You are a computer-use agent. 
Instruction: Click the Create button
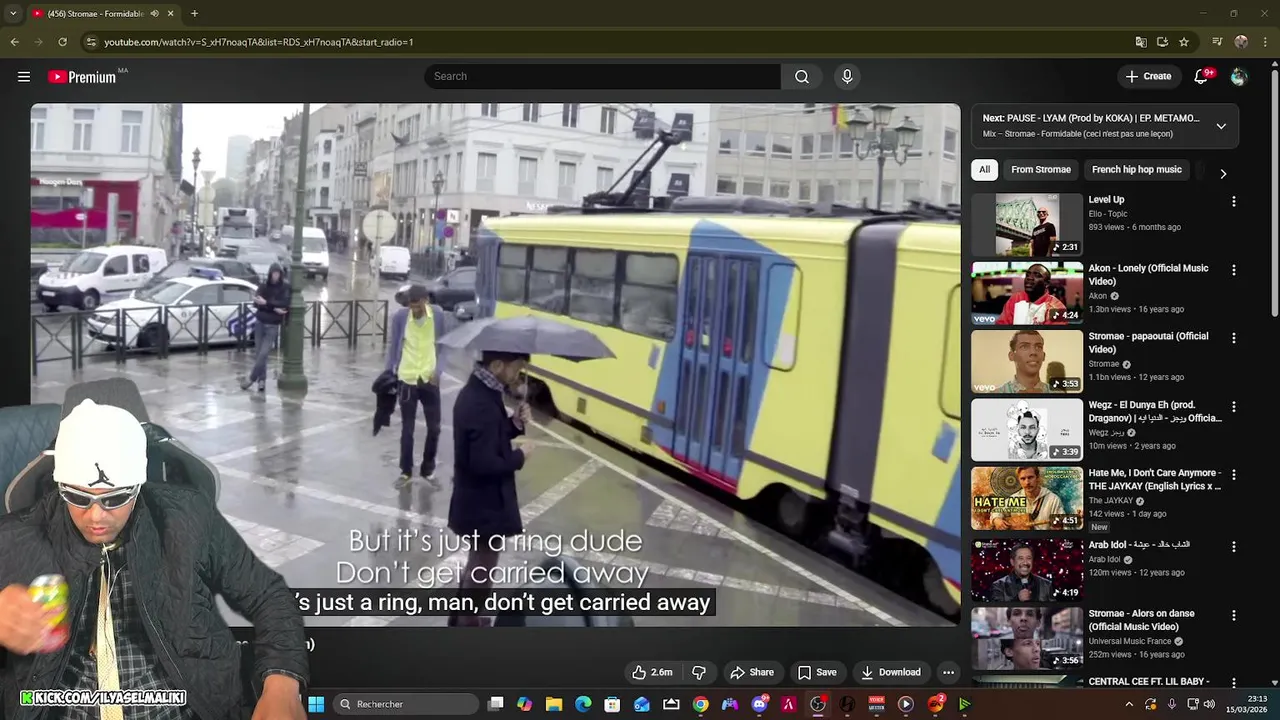pos(1148,77)
